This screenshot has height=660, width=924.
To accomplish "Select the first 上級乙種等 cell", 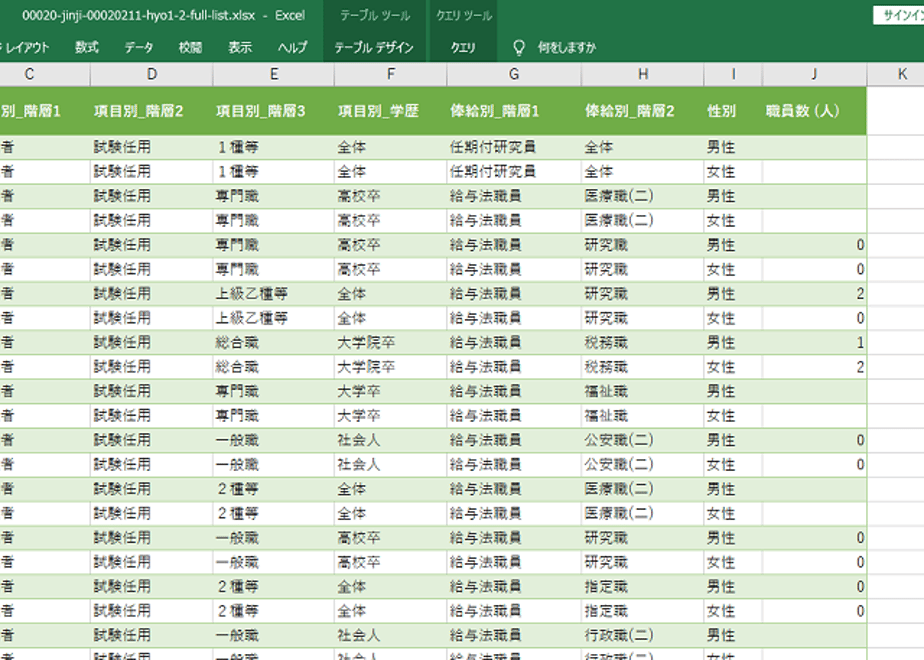I will pyautogui.click(x=273, y=294).
